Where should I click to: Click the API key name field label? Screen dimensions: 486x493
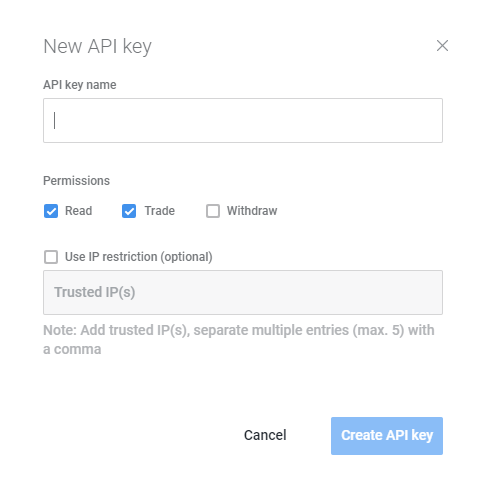coord(80,85)
